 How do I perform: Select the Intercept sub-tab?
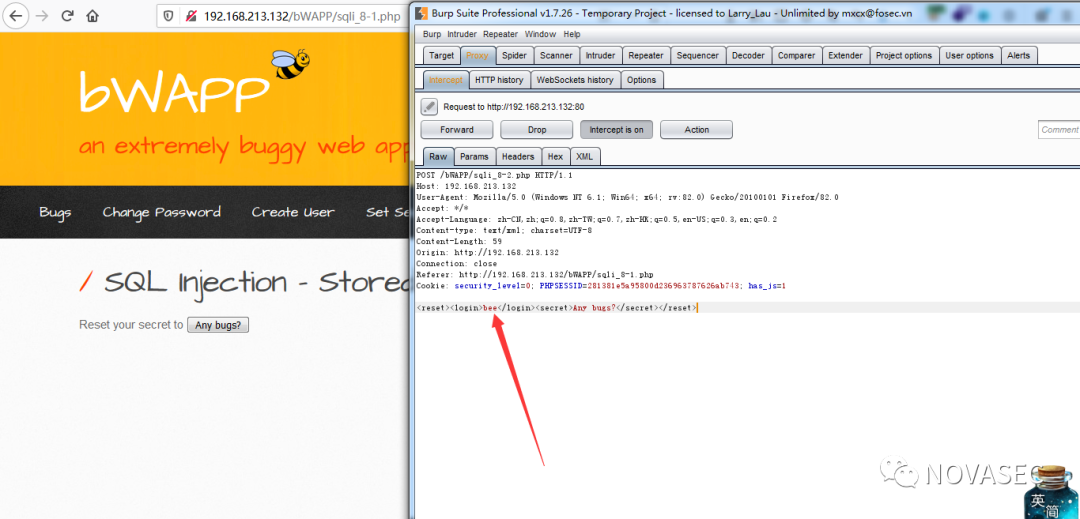[x=446, y=80]
